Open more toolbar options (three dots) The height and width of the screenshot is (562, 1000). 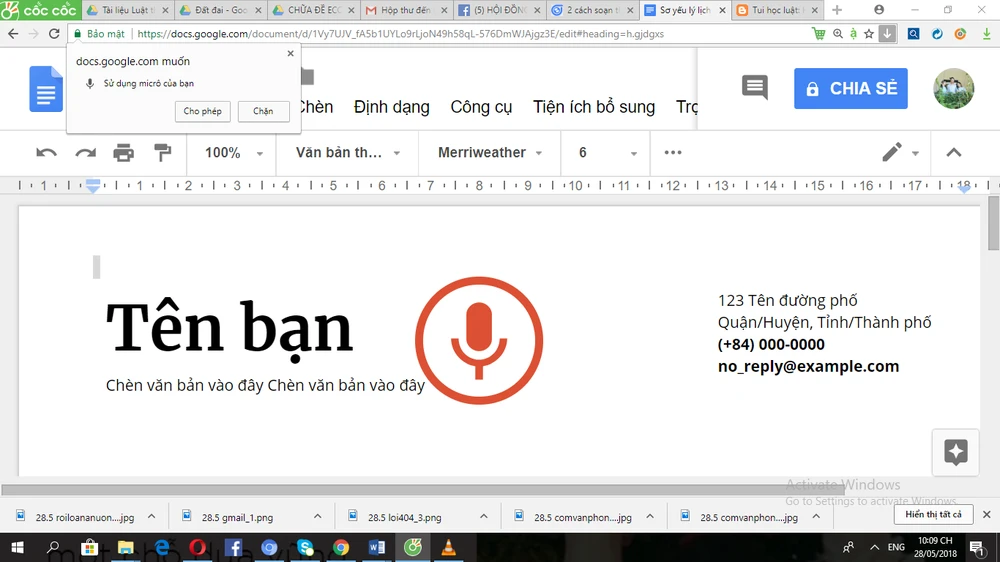pos(673,153)
